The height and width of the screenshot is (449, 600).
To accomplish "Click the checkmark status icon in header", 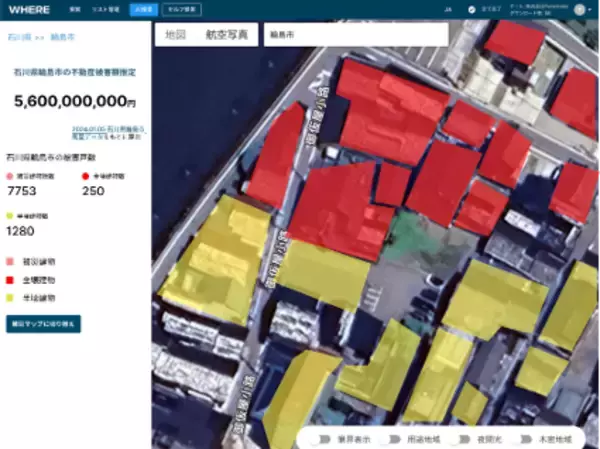I will point(472,10).
